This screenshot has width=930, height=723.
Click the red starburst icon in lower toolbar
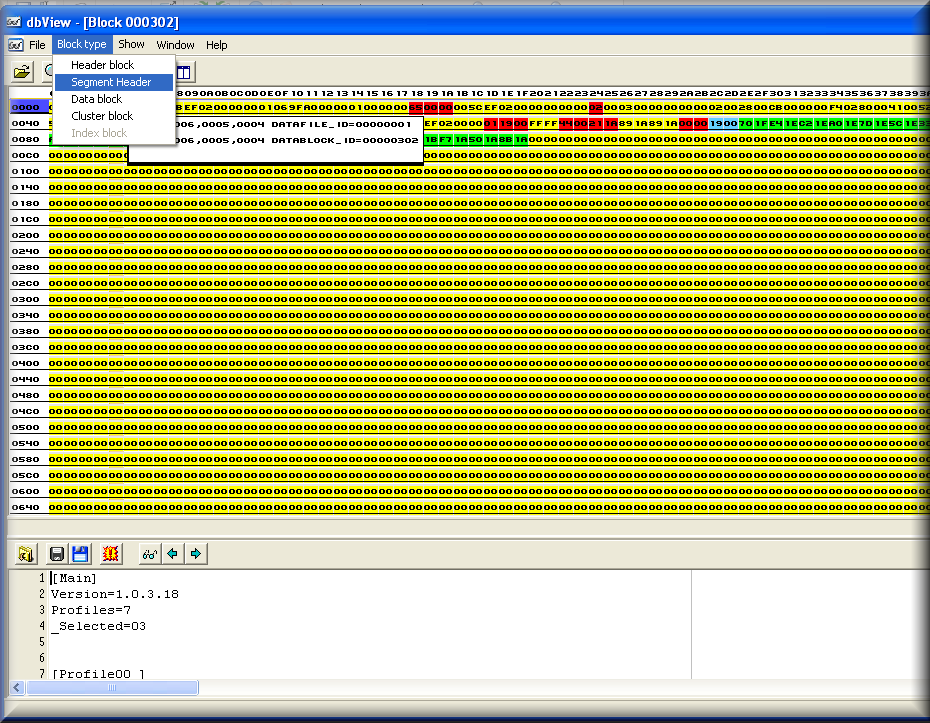(111, 553)
